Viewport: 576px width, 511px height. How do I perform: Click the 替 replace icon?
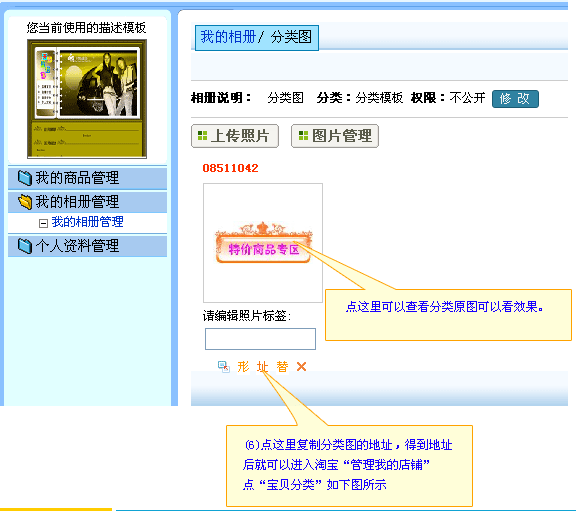[x=282, y=367]
